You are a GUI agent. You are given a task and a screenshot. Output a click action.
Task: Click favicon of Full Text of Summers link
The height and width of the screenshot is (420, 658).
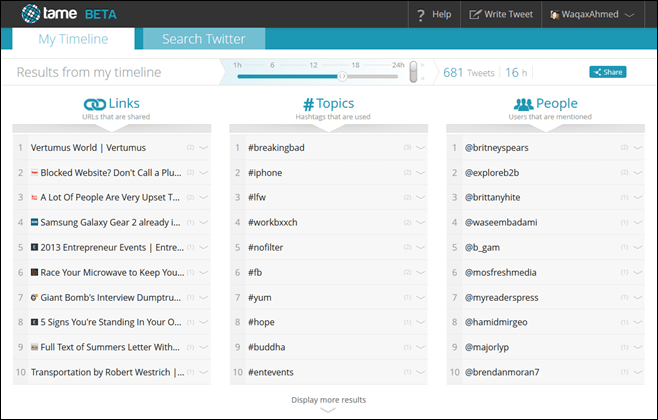(x=34, y=347)
